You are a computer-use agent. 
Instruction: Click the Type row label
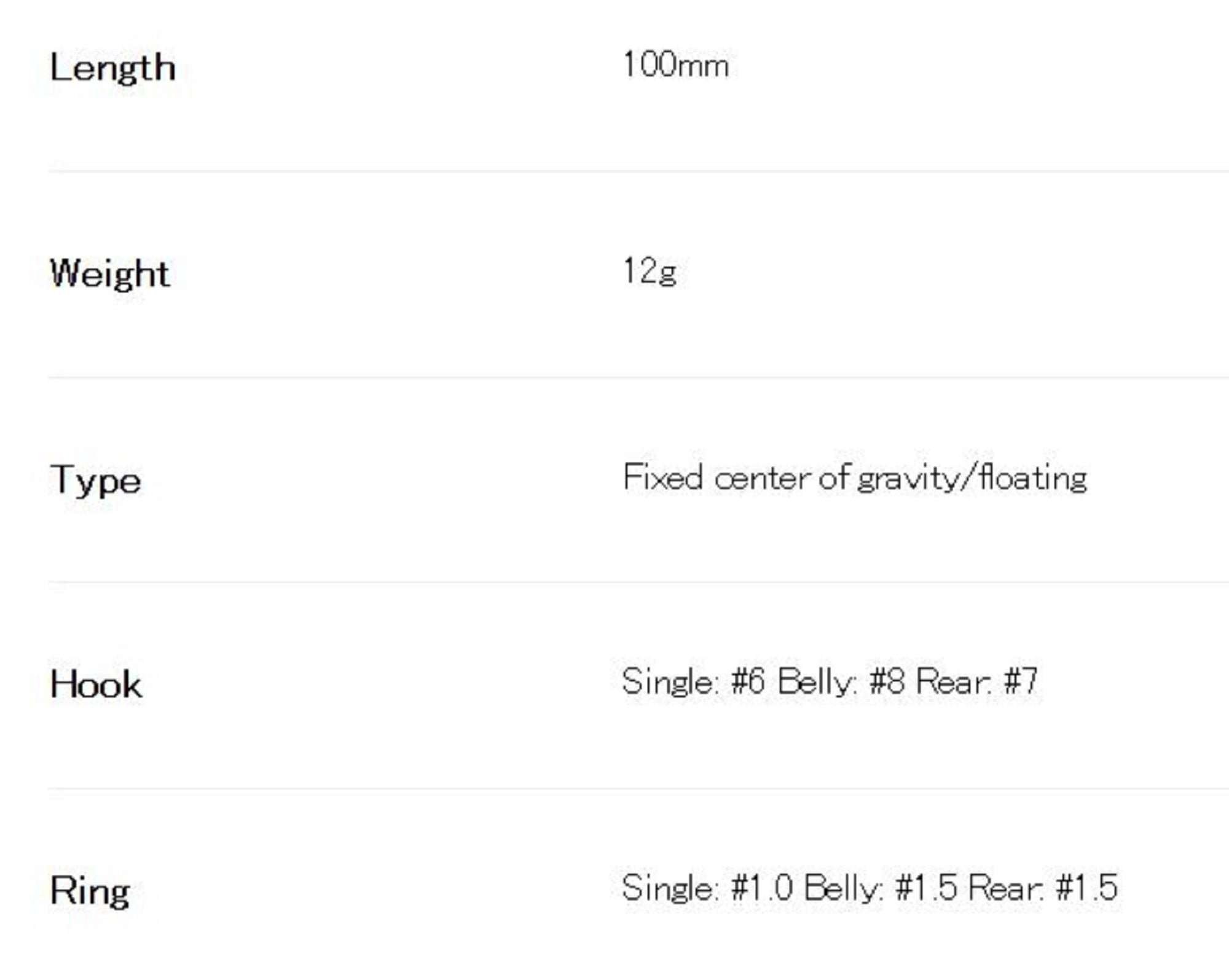pos(95,480)
